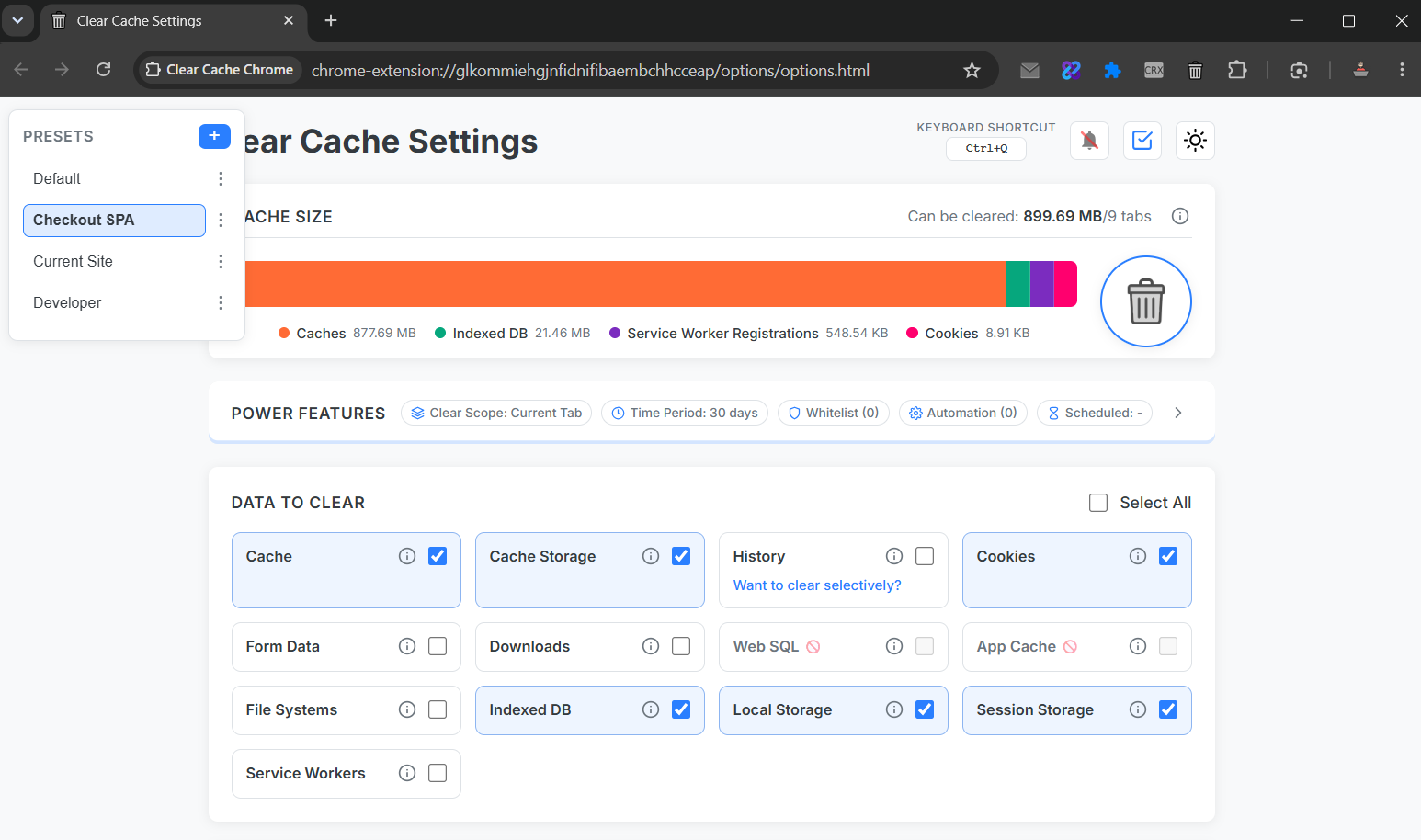
Task: Show info for Downloads item
Action: pyautogui.click(x=651, y=646)
